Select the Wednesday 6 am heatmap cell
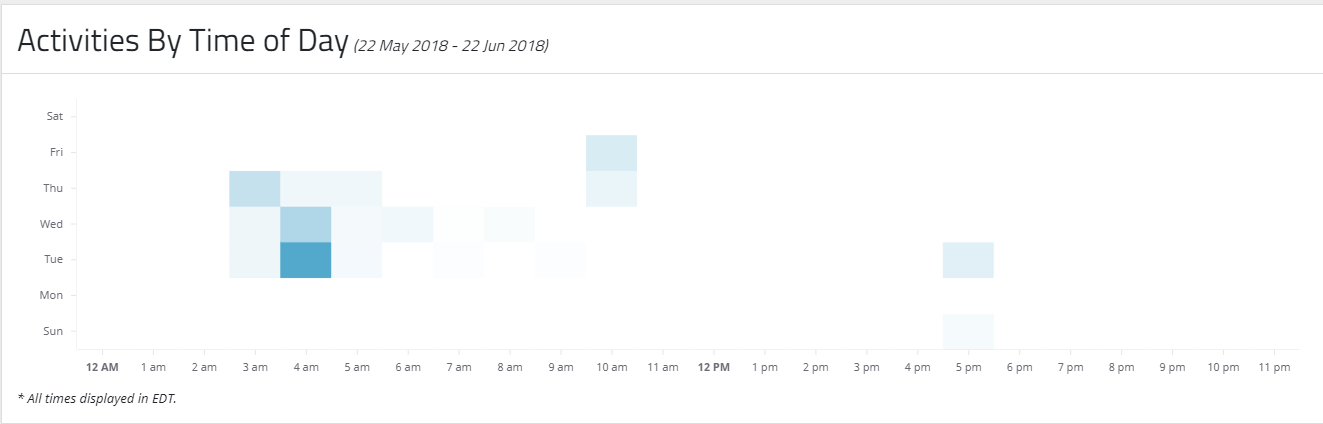The height and width of the screenshot is (424, 1323). [x=407, y=224]
